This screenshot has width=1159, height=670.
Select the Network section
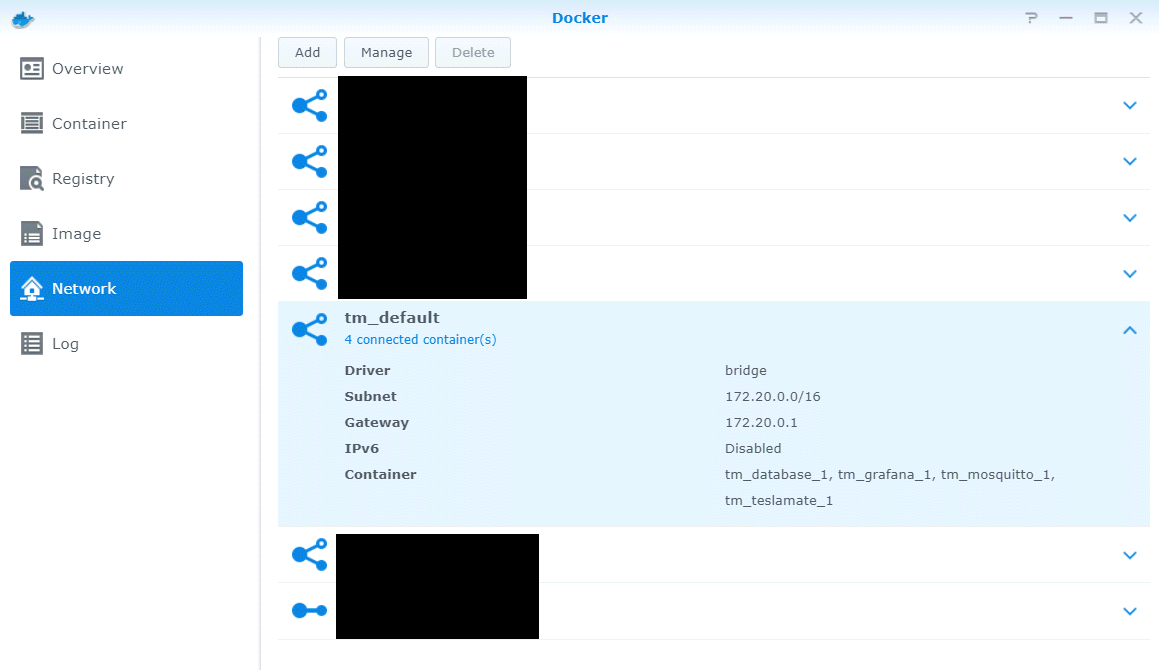[x=126, y=288]
